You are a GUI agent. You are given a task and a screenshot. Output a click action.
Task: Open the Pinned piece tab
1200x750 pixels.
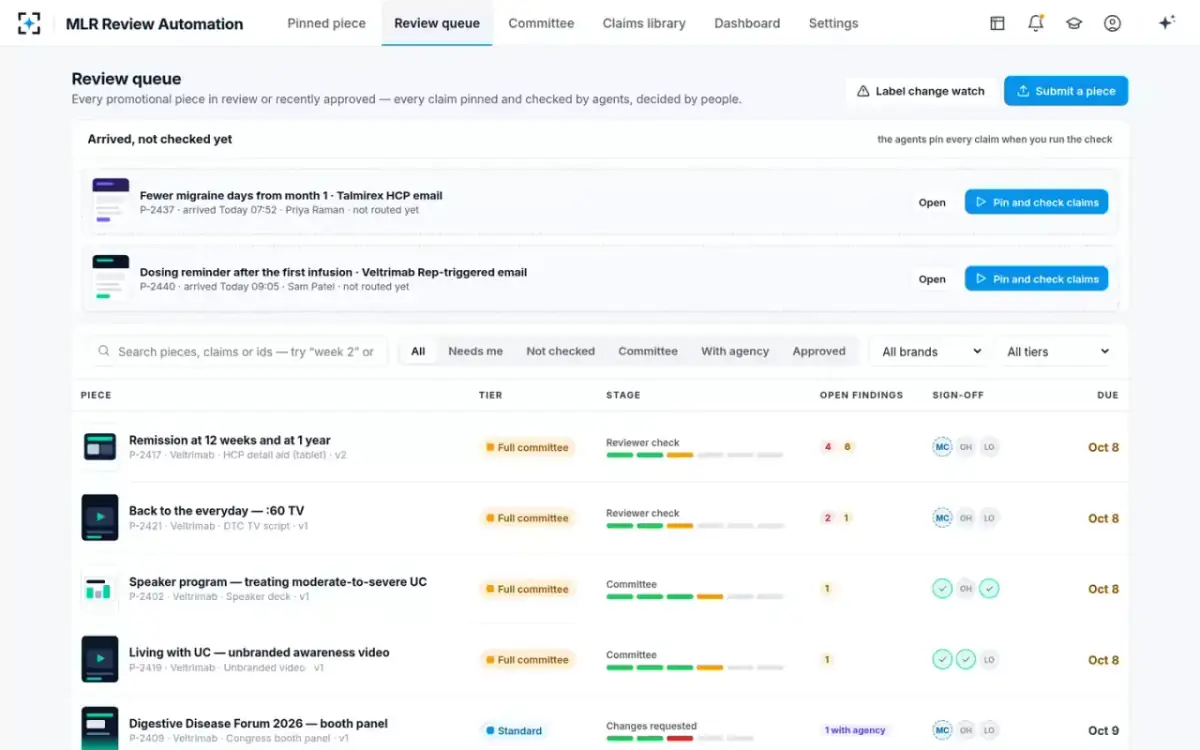click(326, 23)
